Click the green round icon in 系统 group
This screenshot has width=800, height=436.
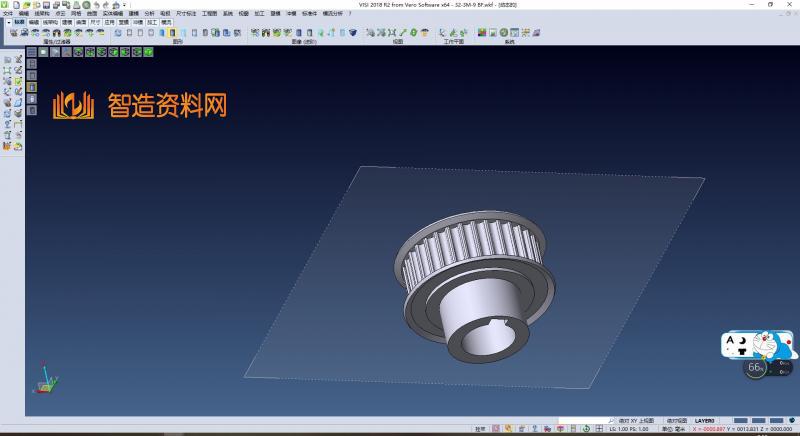[504, 33]
